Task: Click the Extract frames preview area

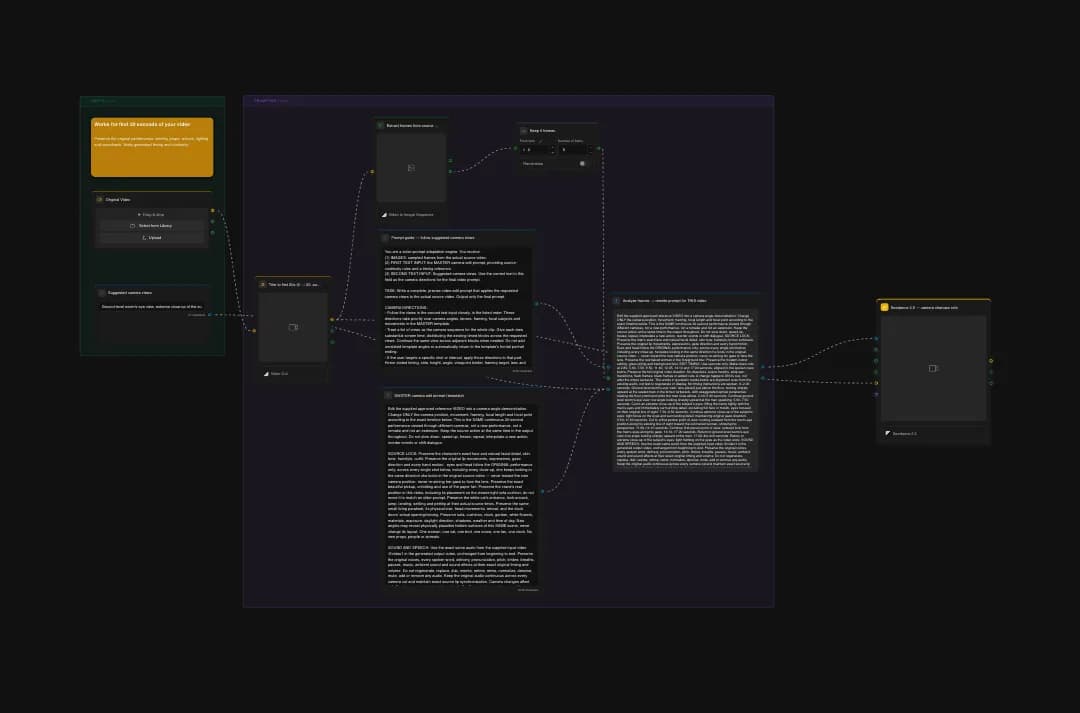Action: point(411,168)
